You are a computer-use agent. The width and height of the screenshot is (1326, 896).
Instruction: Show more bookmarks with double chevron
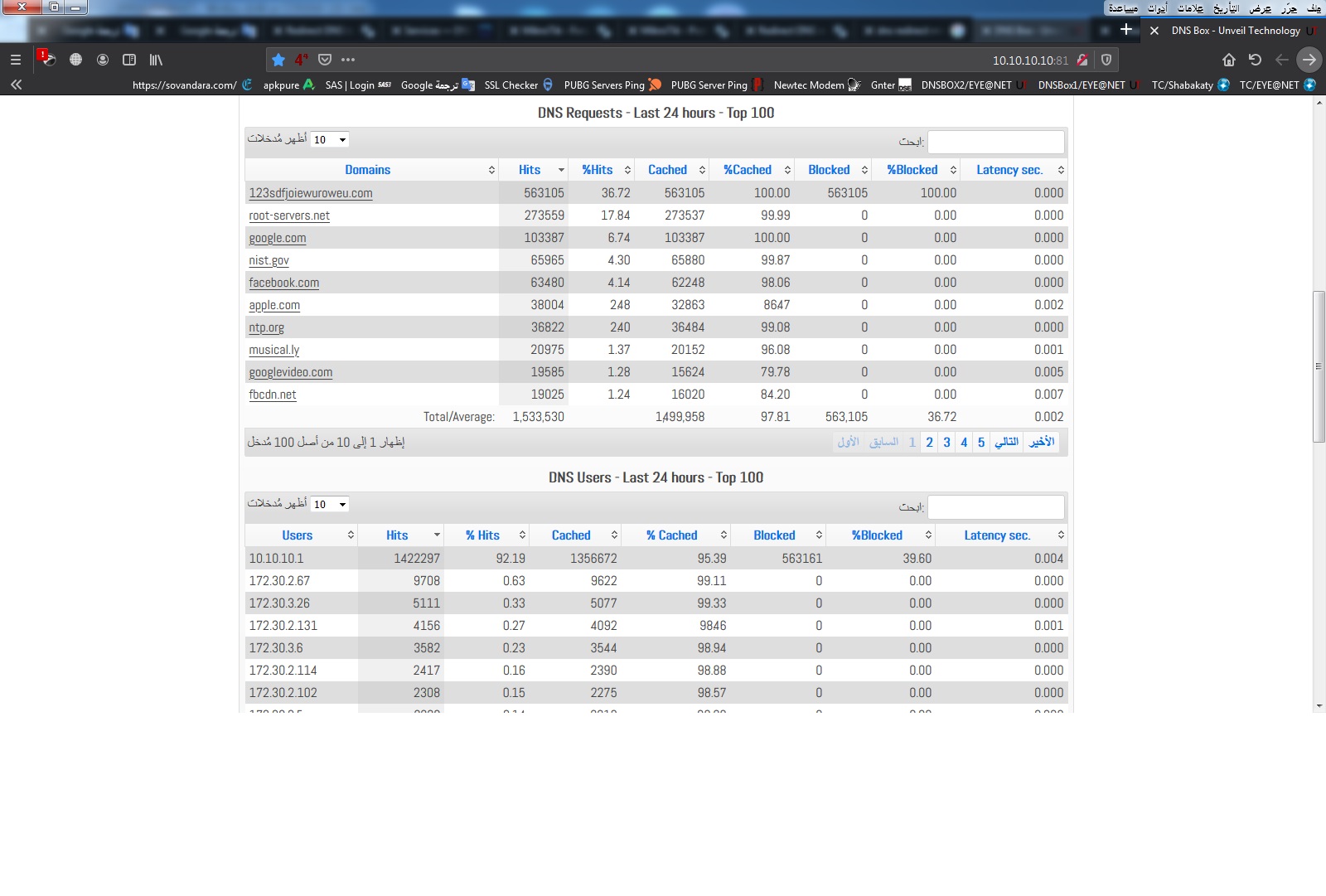tap(16, 85)
